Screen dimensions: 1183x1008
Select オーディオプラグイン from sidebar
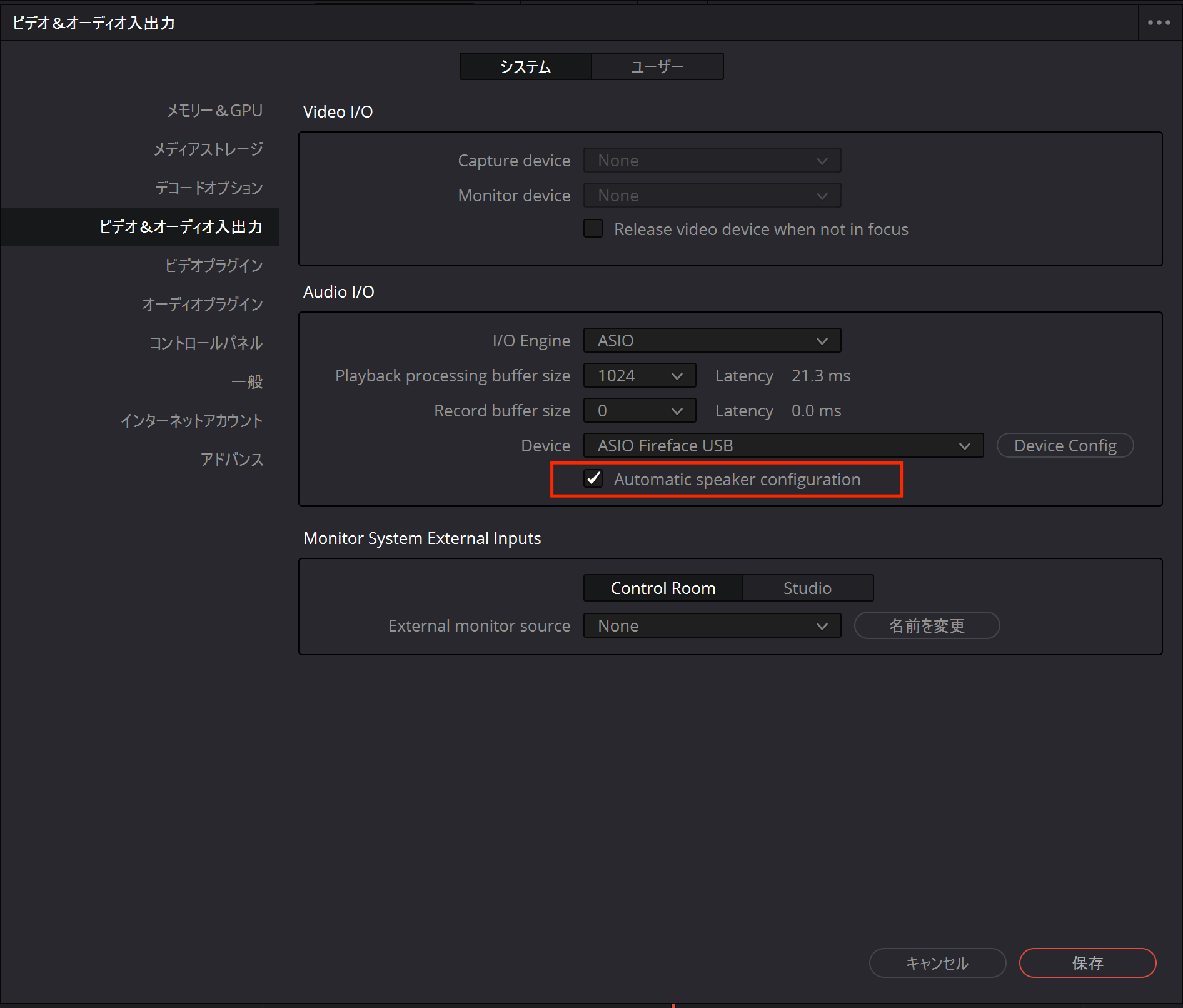tap(202, 305)
